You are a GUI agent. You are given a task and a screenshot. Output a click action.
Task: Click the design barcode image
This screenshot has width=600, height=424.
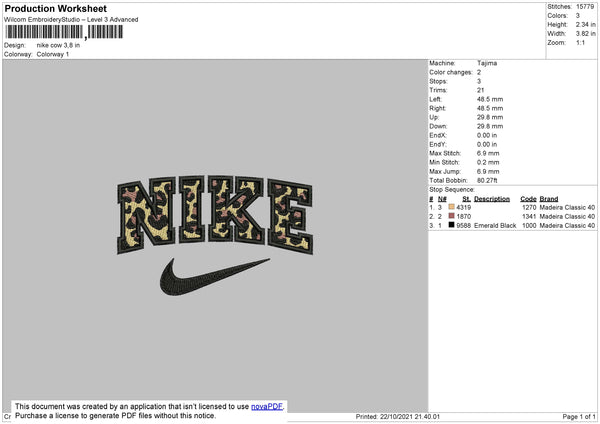(64, 32)
